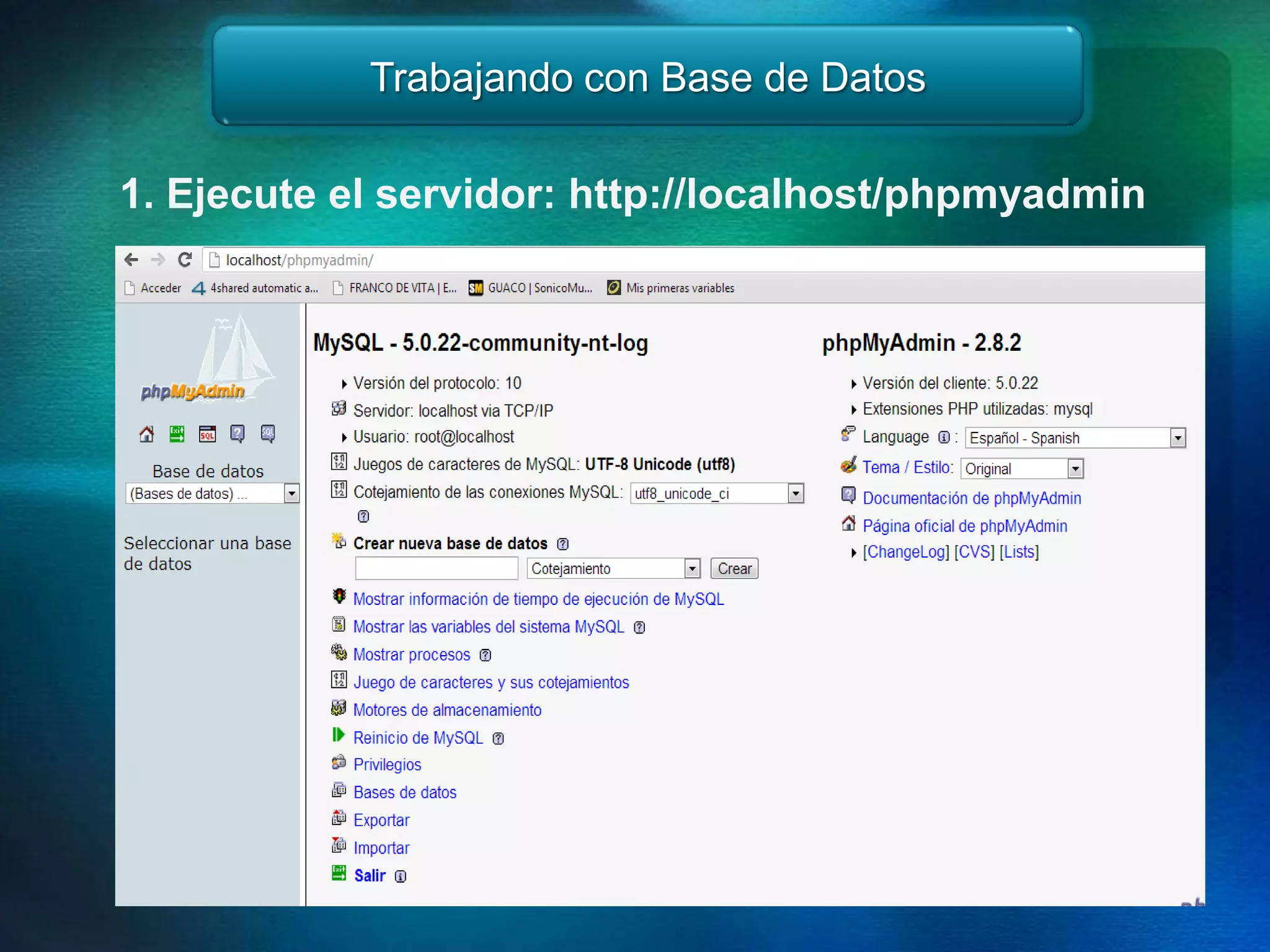Open Documentación de phpMyAdmin link
This screenshot has height=952, width=1270.
point(972,498)
